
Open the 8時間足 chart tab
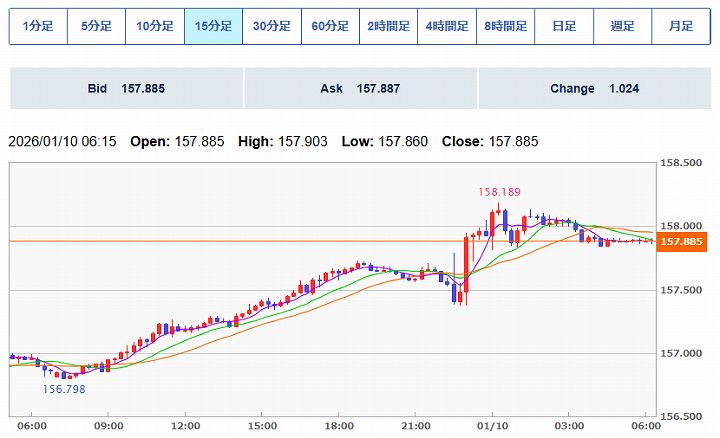point(506,27)
